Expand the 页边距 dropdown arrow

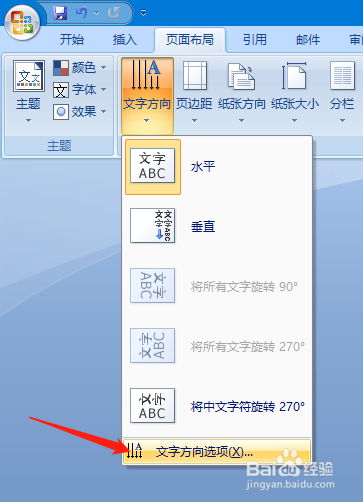194,120
